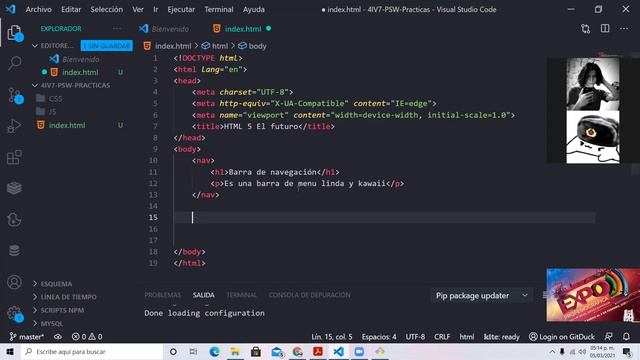Click the stacked layers icon in activity bar
The image size is (640, 360).
[14, 188]
